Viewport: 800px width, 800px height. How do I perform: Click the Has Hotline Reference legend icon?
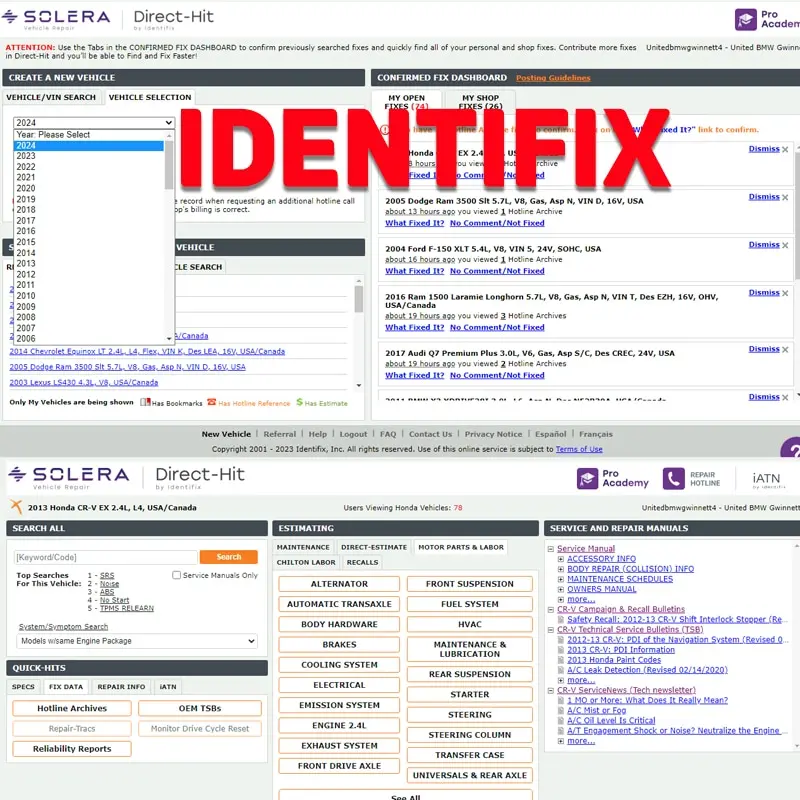click(211, 402)
